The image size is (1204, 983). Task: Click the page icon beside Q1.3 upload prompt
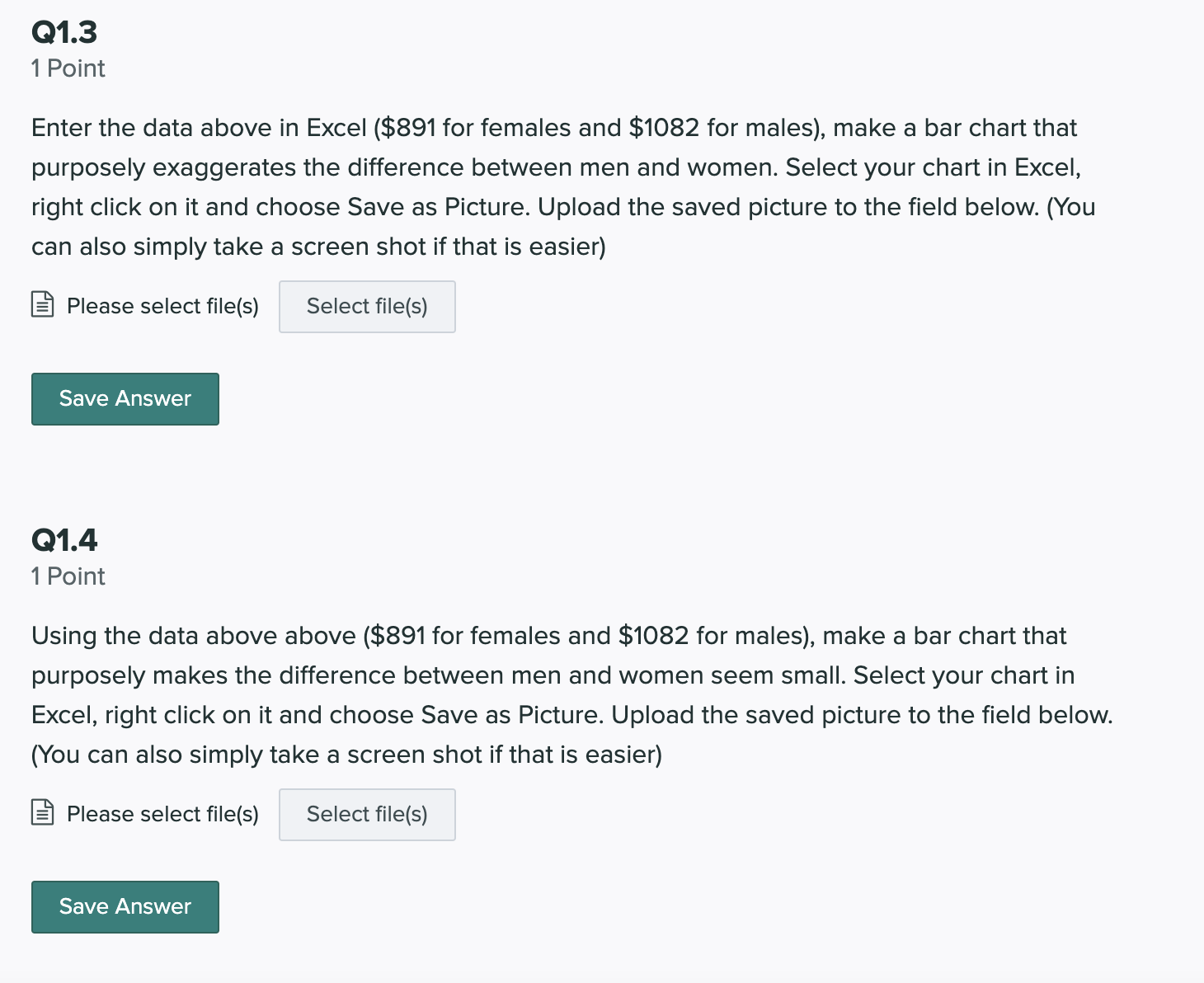pos(42,306)
